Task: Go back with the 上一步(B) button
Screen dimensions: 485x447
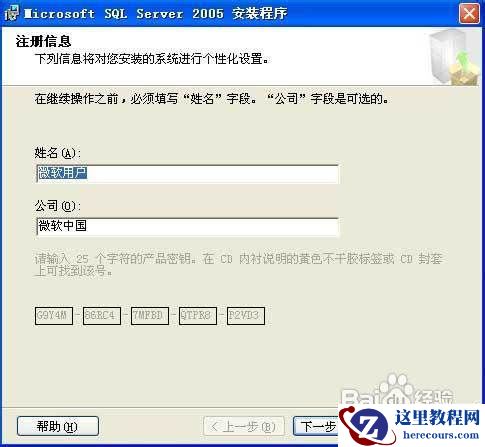Action: pyautogui.click(x=244, y=426)
